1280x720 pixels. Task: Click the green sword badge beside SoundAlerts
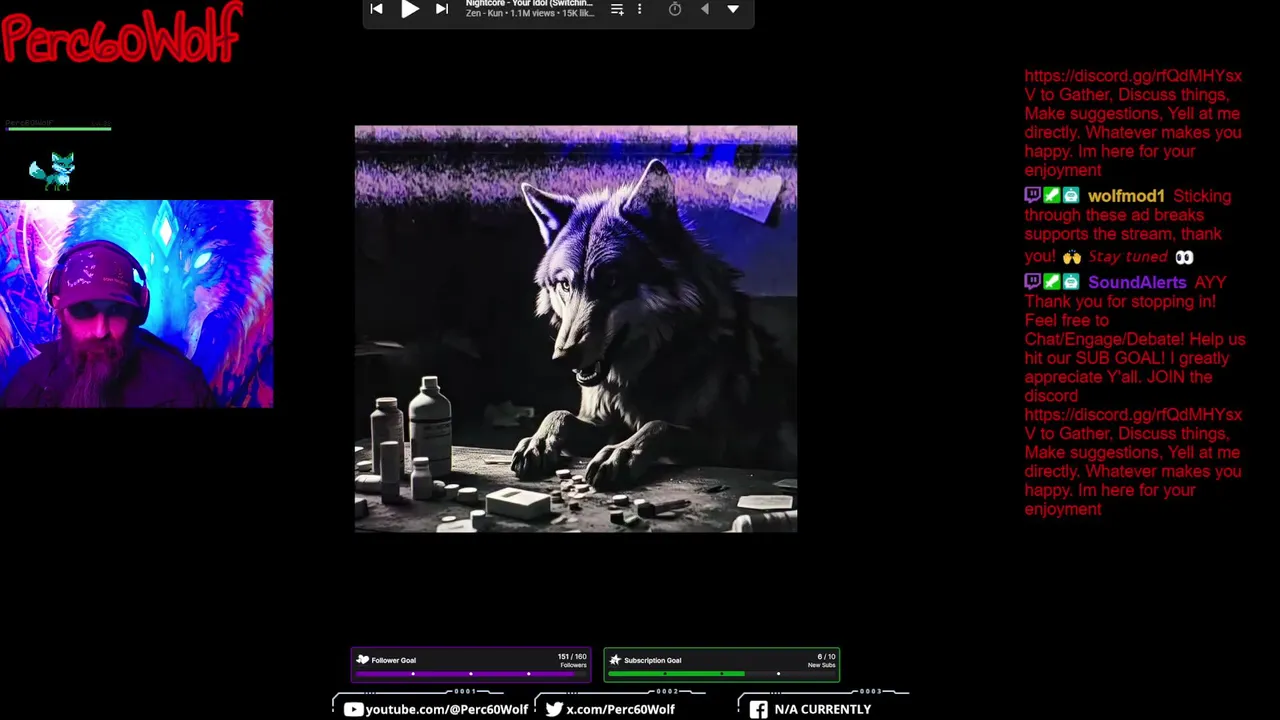[1051, 282]
